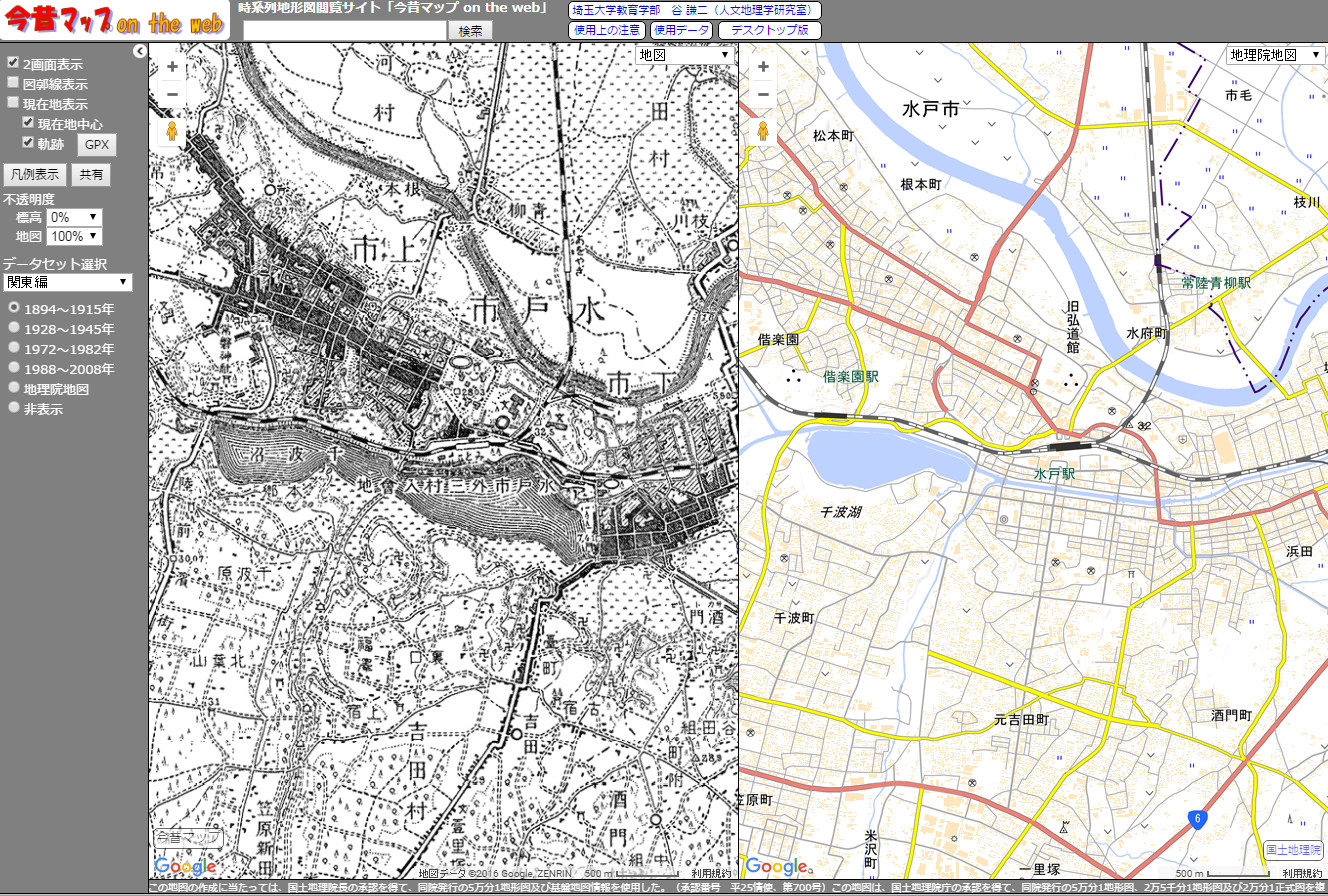Select the 1988〜2008年 radio option
Screen dimensions: 1328x896
point(14,368)
